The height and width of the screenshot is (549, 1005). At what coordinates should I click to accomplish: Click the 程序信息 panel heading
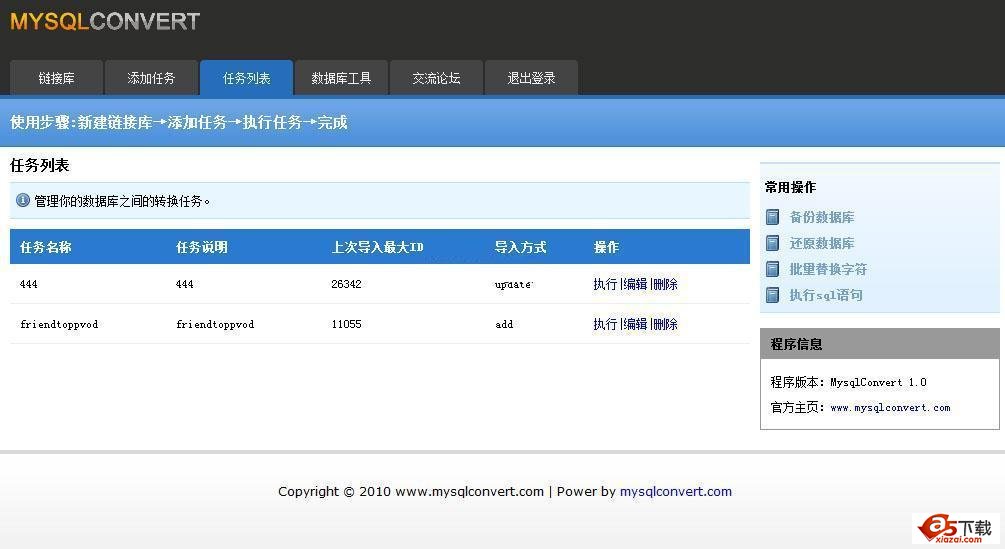(796, 344)
